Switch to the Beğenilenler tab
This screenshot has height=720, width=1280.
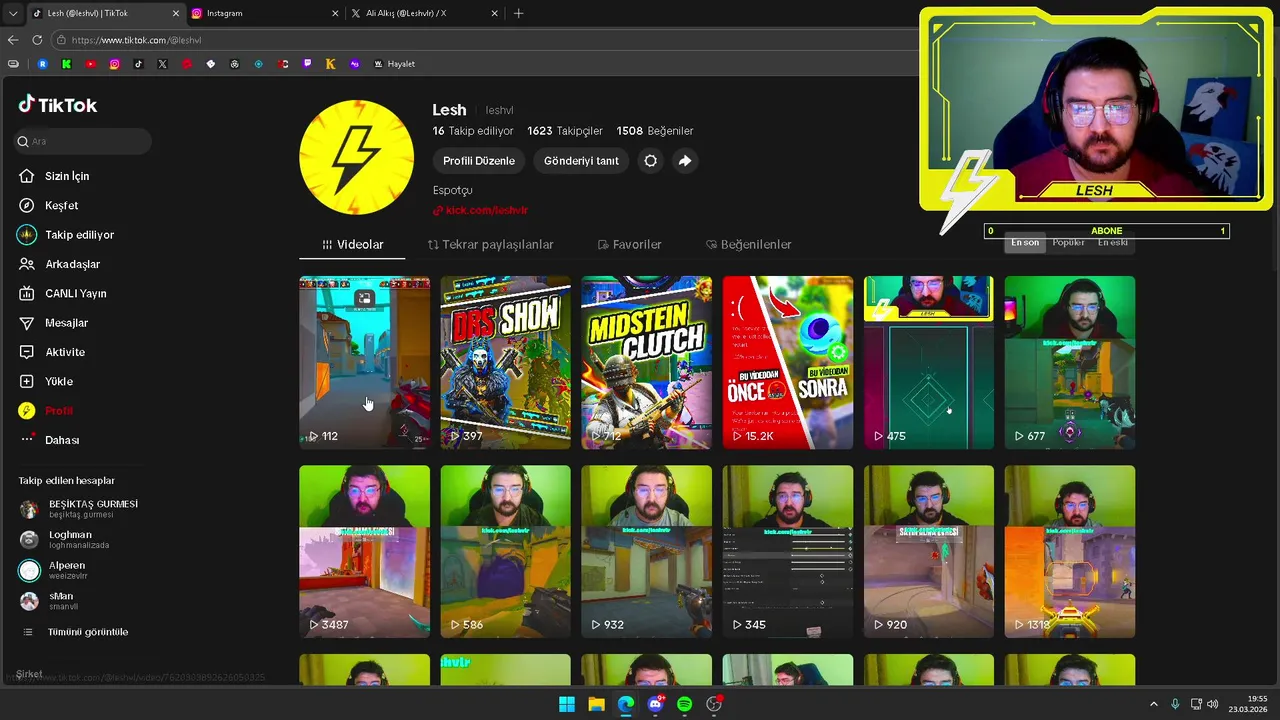point(748,245)
